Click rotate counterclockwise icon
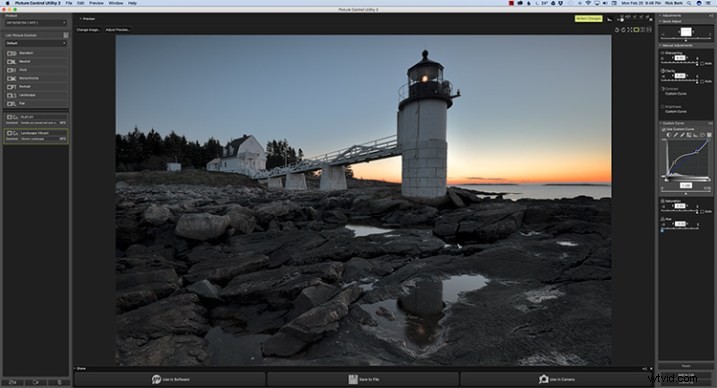The height and width of the screenshot is (388, 717). coord(617,30)
